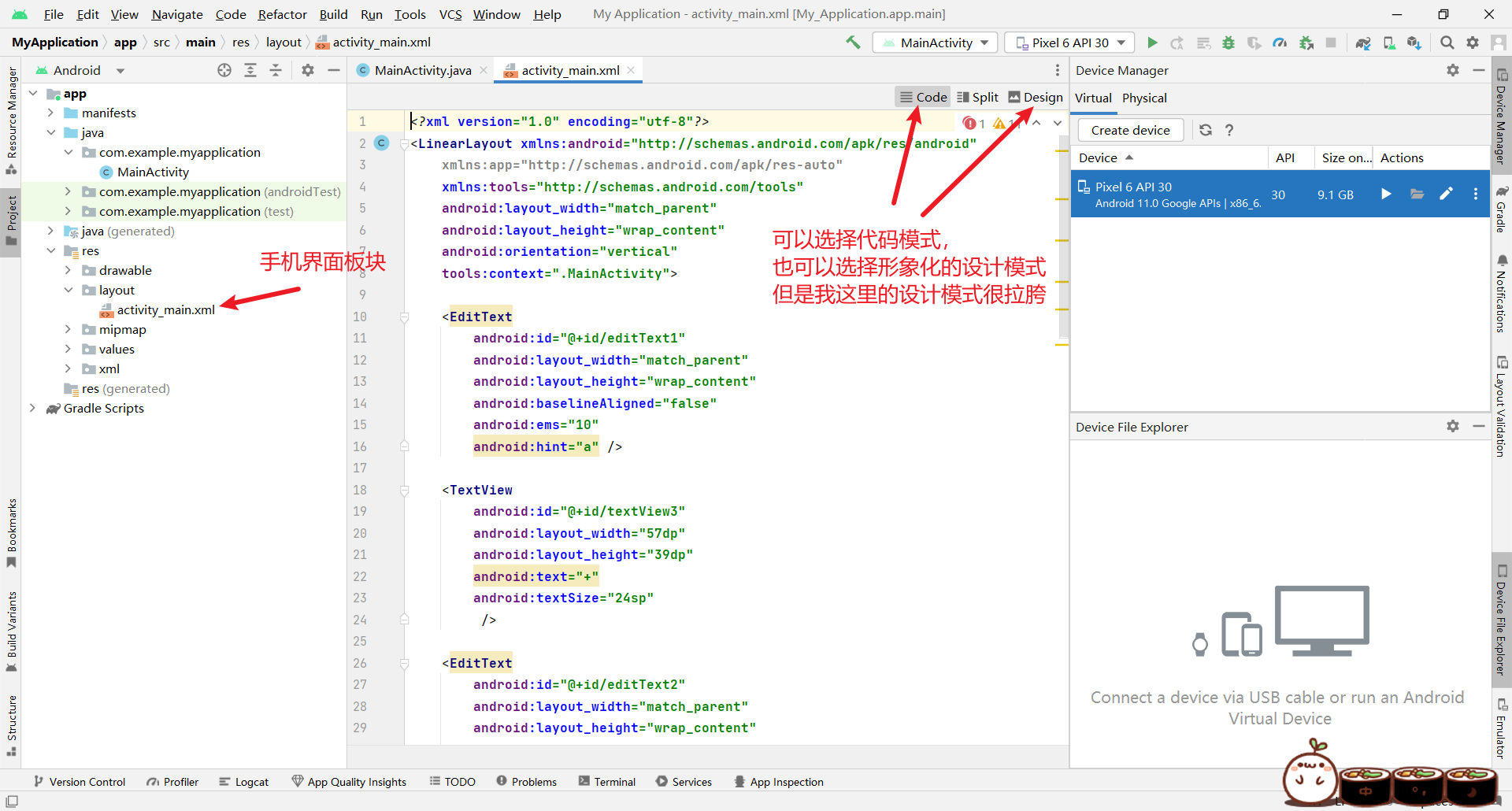
Task: Click Collapse All in Project panel
Action: point(276,70)
